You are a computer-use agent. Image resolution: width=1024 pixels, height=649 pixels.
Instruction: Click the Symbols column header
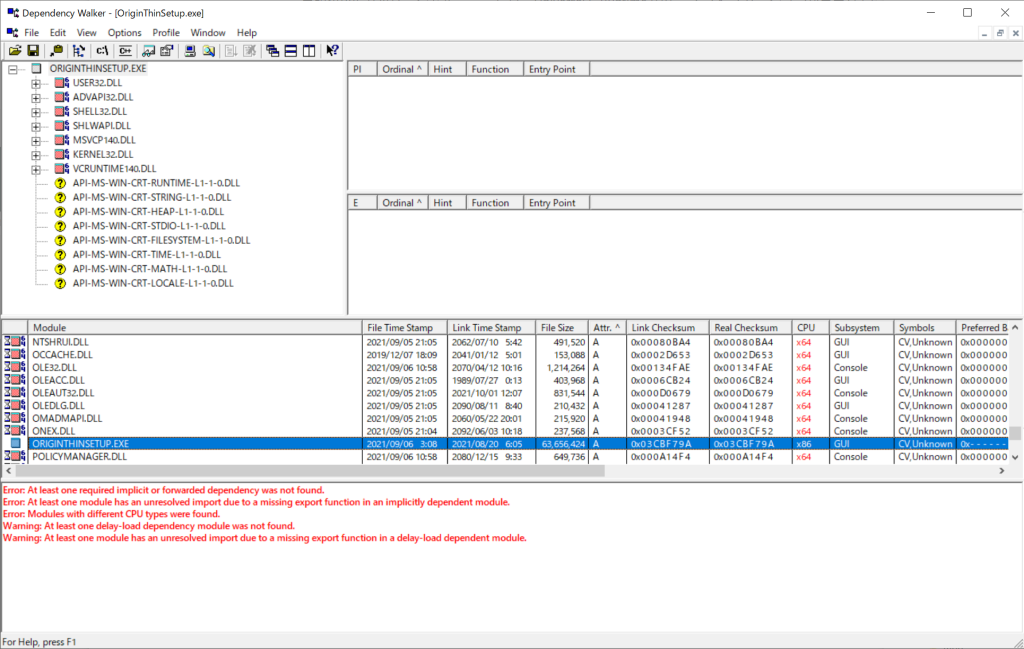point(924,328)
